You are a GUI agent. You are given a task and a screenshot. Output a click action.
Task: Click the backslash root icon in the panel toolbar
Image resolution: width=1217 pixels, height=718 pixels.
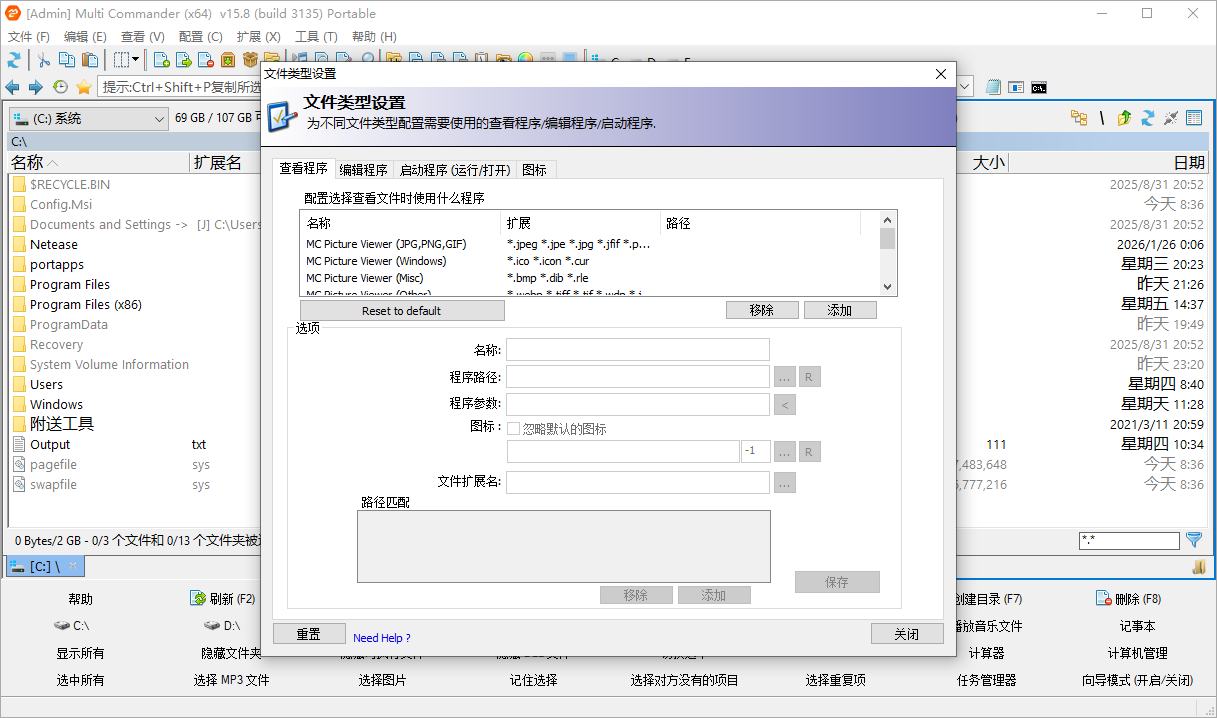click(x=1102, y=118)
